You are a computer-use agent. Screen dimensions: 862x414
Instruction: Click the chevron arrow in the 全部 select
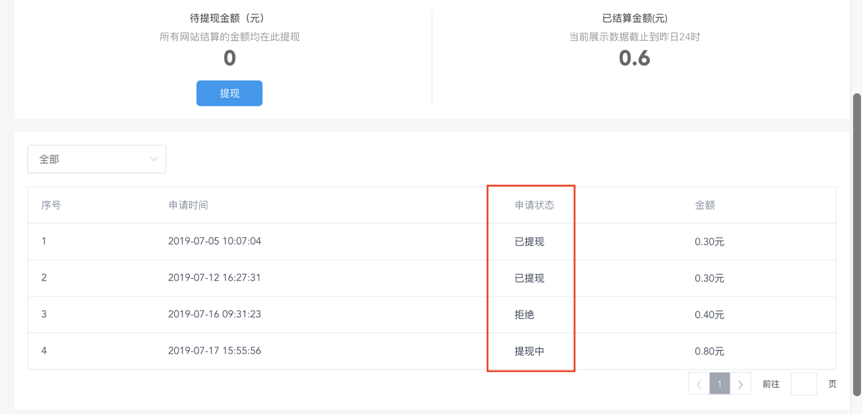click(153, 159)
